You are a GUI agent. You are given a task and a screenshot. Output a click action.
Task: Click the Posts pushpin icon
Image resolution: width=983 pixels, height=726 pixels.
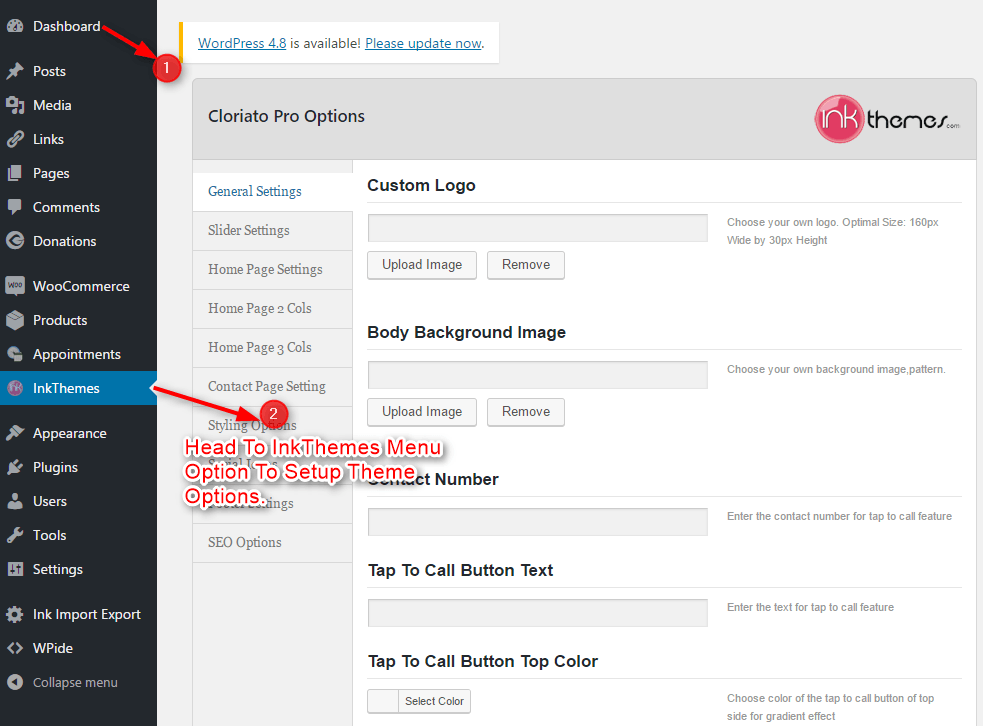coord(15,71)
